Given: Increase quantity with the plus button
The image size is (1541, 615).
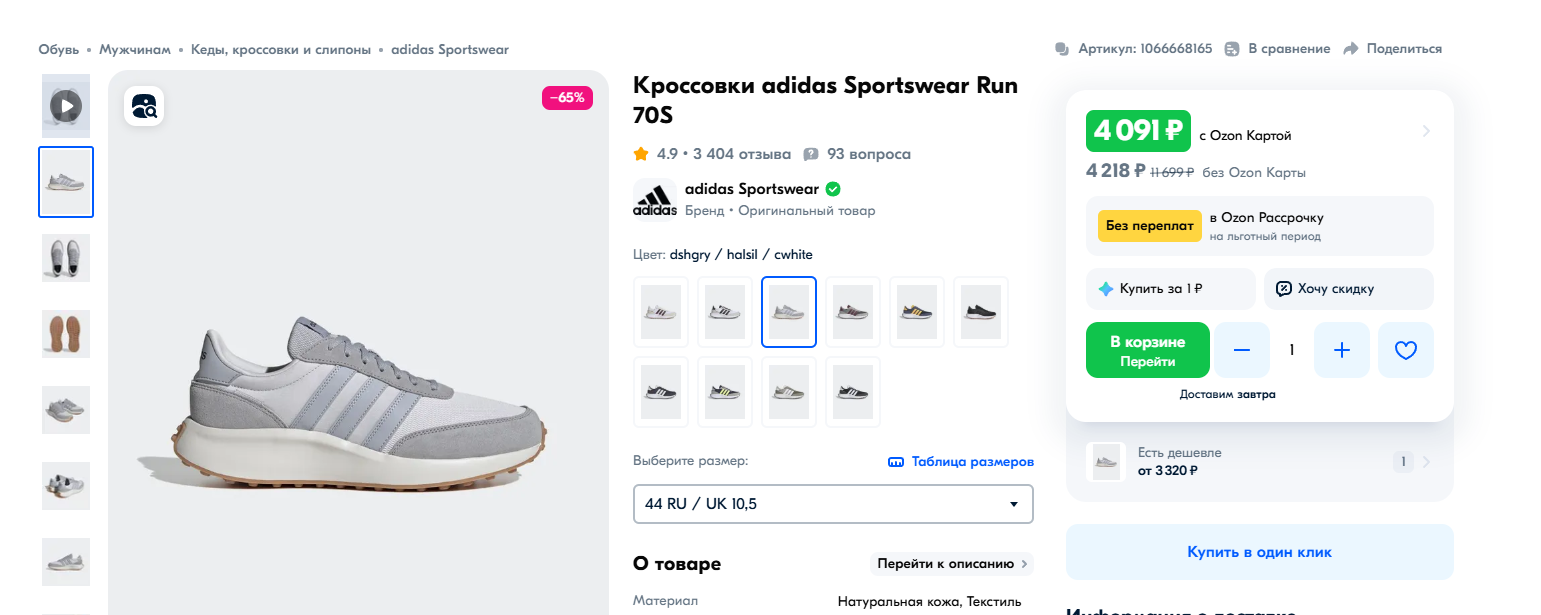Looking at the screenshot, I should coord(1342,350).
